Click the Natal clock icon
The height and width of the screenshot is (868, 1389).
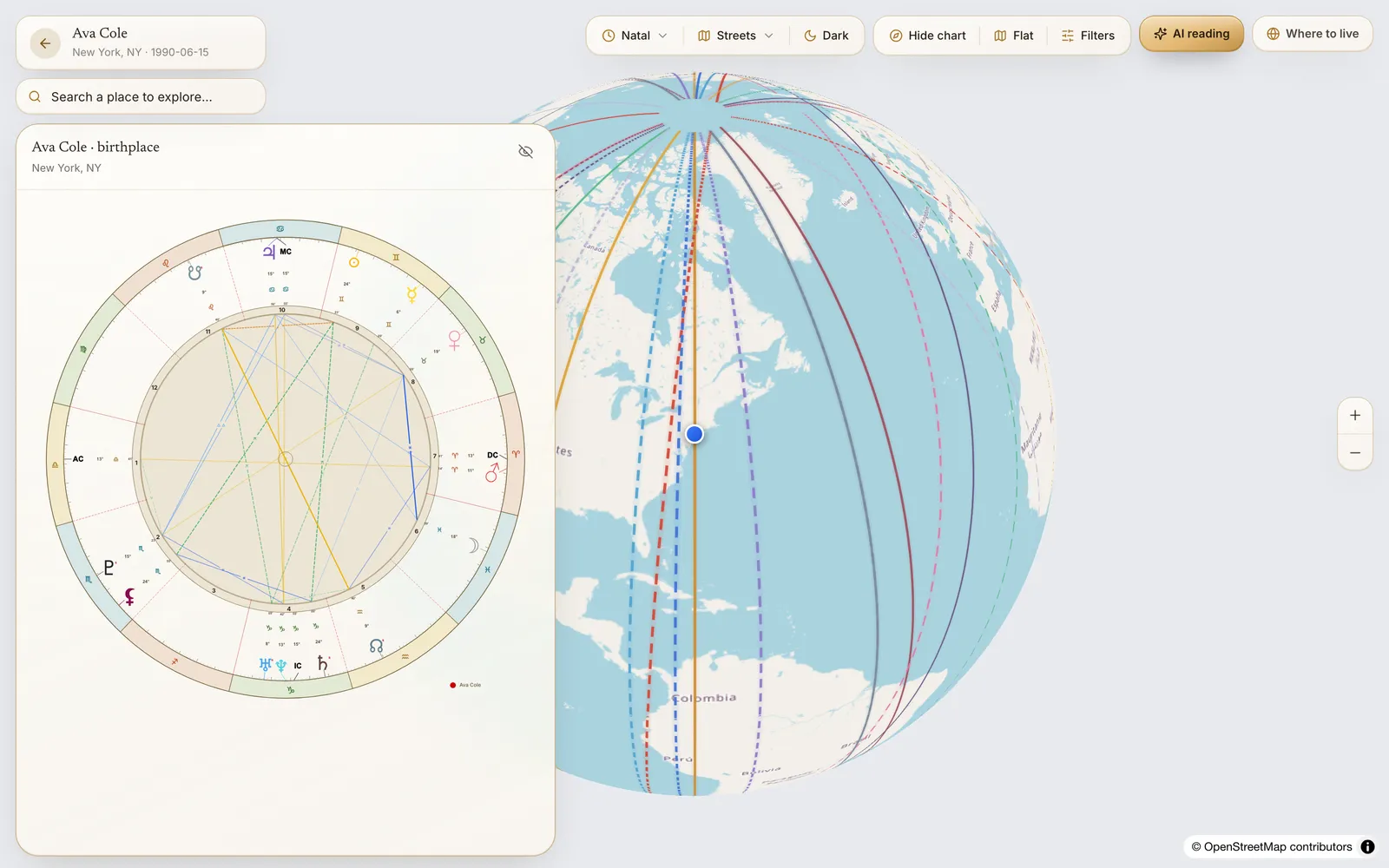(609, 36)
